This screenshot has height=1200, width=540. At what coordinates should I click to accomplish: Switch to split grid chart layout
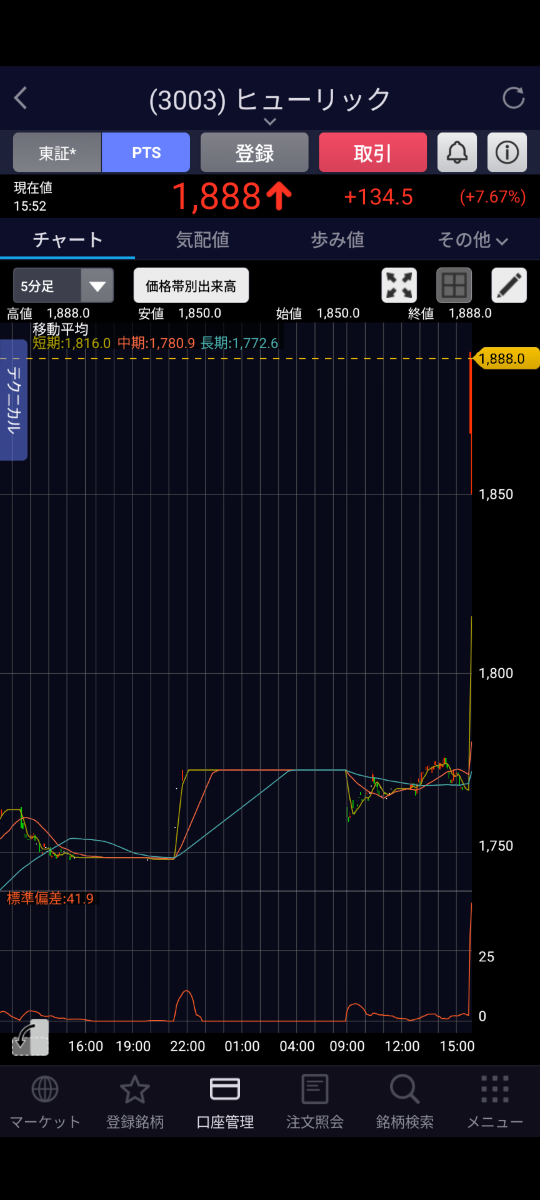[454, 285]
